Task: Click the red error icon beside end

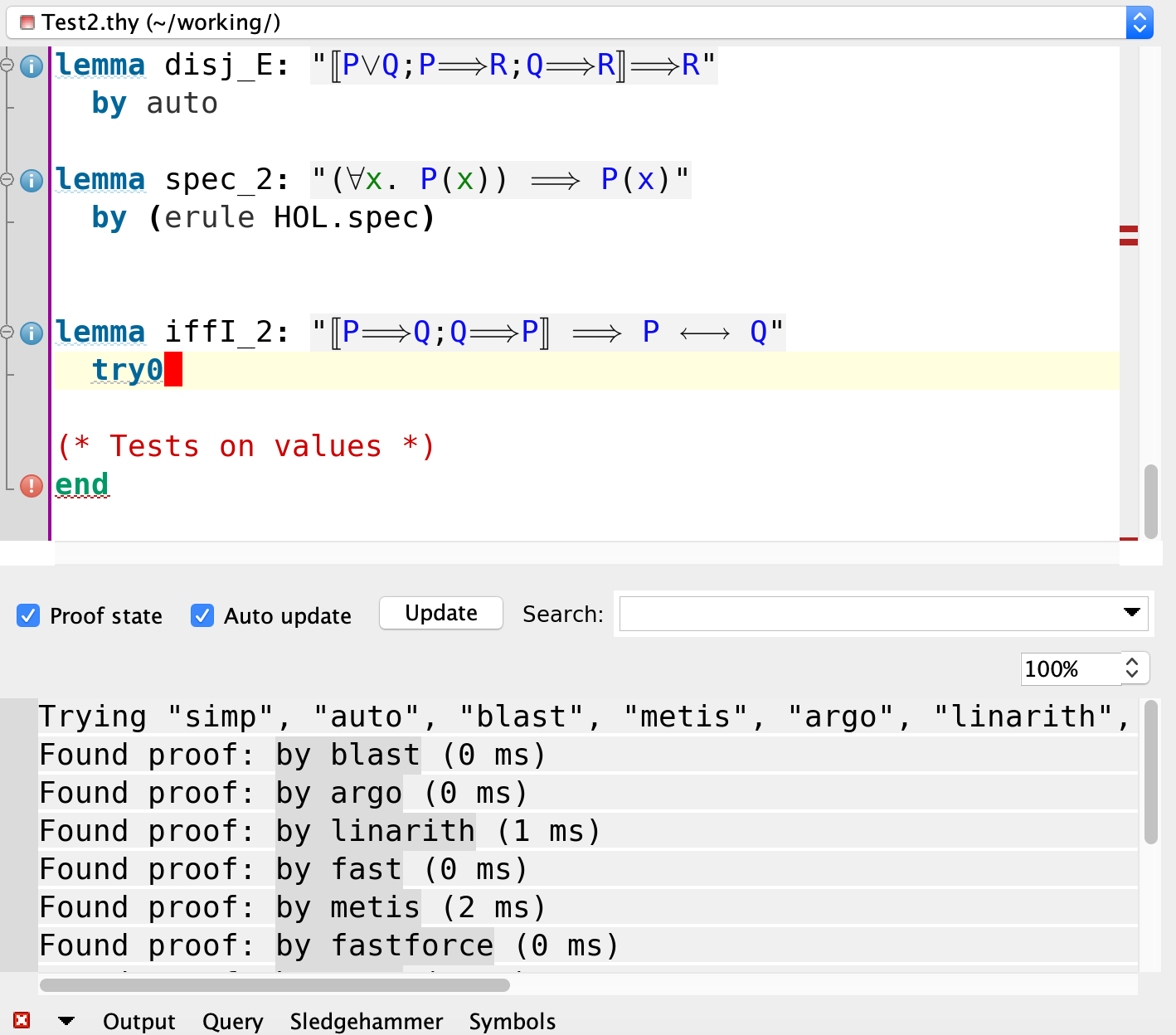Action: coord(32,485)
